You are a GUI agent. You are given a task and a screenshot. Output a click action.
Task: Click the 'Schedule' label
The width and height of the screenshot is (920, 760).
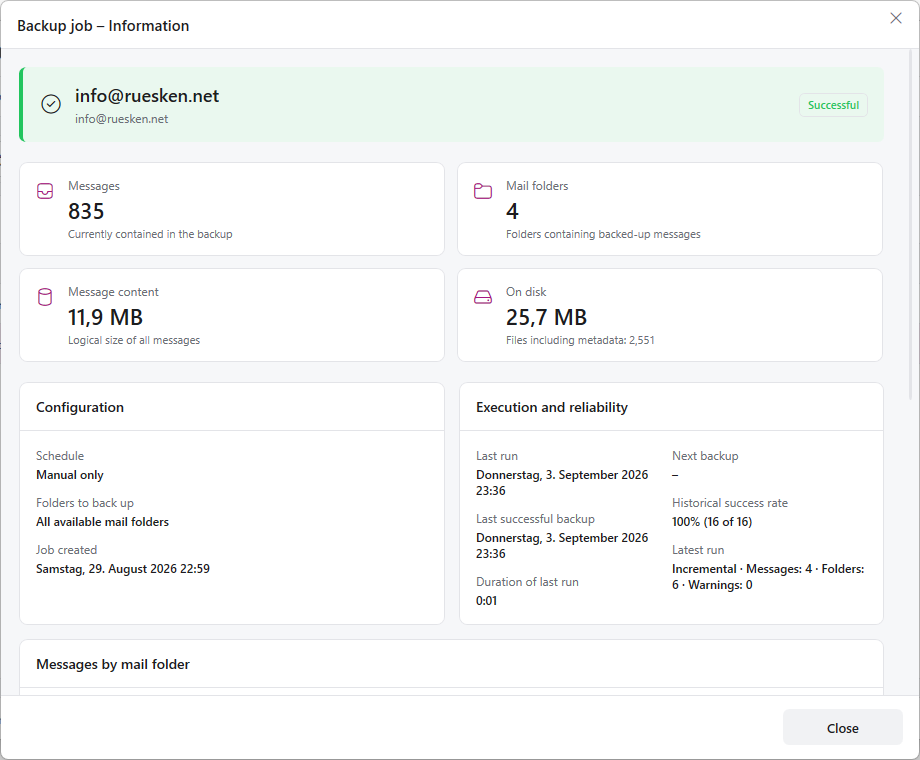click(x=60, y=456)
